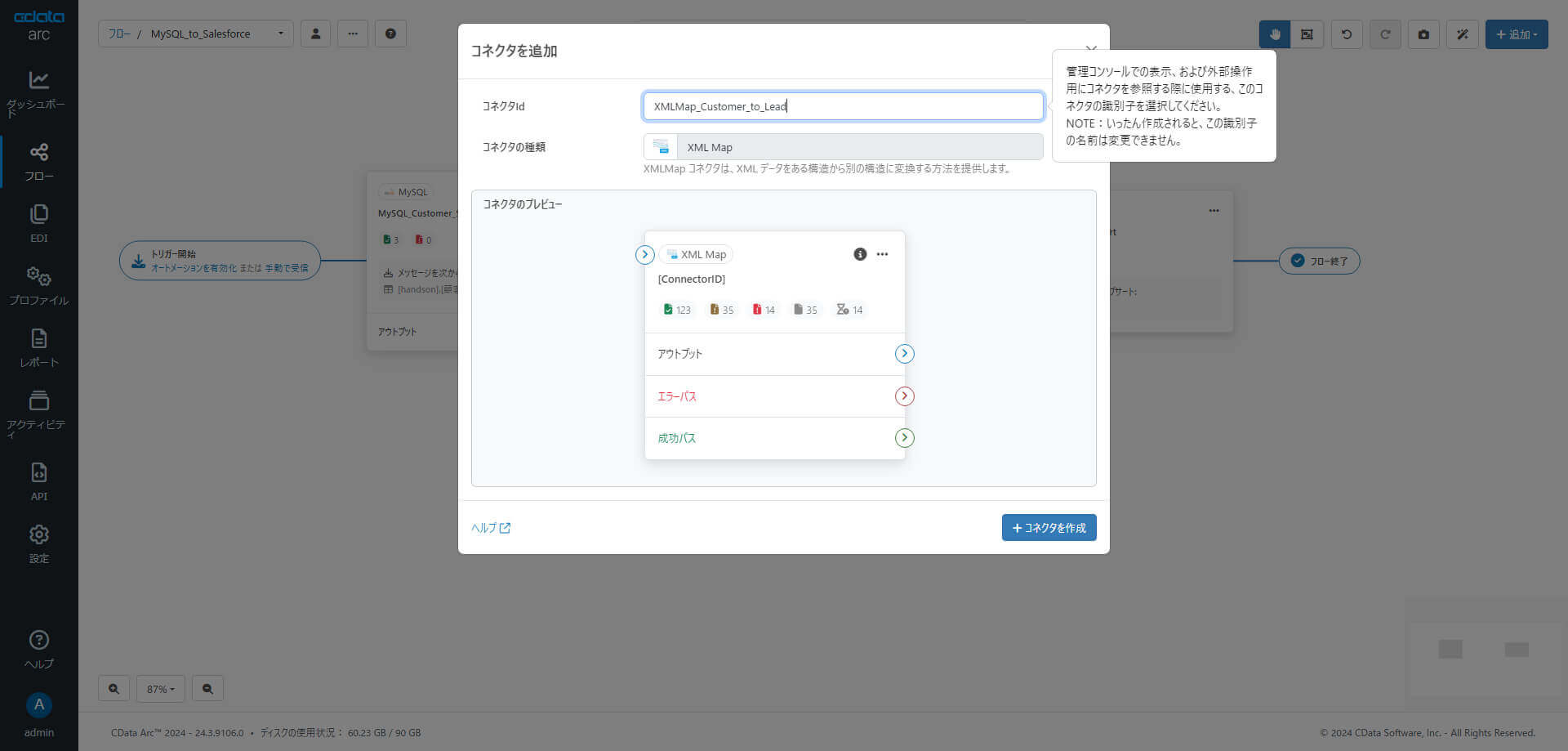The width and height of the screenshot is (1568, 751).
Task: Click the 成功パス success path port arrow
Action: point(904,438)
